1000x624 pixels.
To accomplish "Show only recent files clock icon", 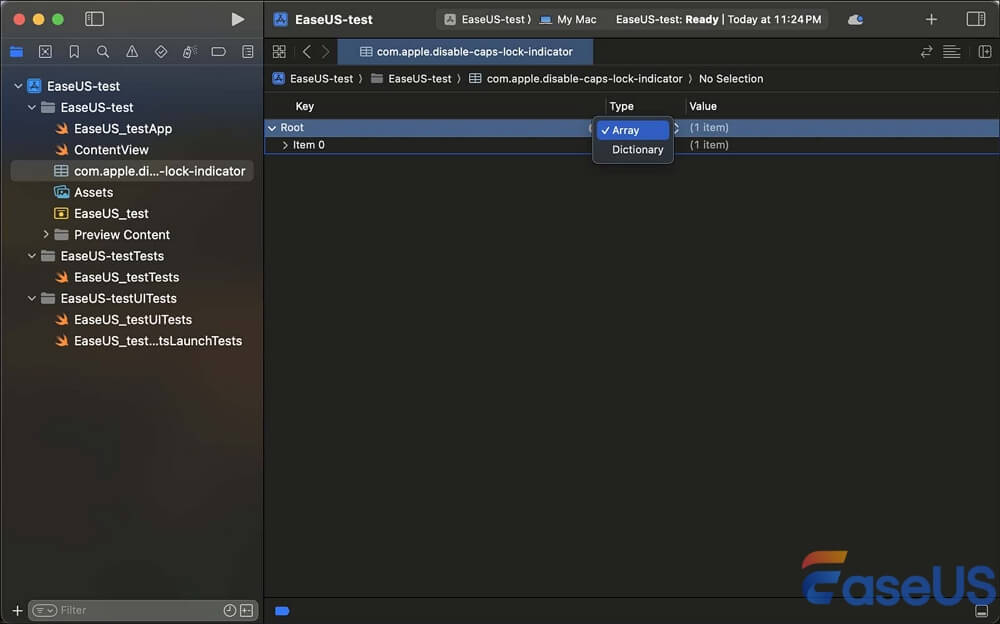I will click(x=230, y=611).
